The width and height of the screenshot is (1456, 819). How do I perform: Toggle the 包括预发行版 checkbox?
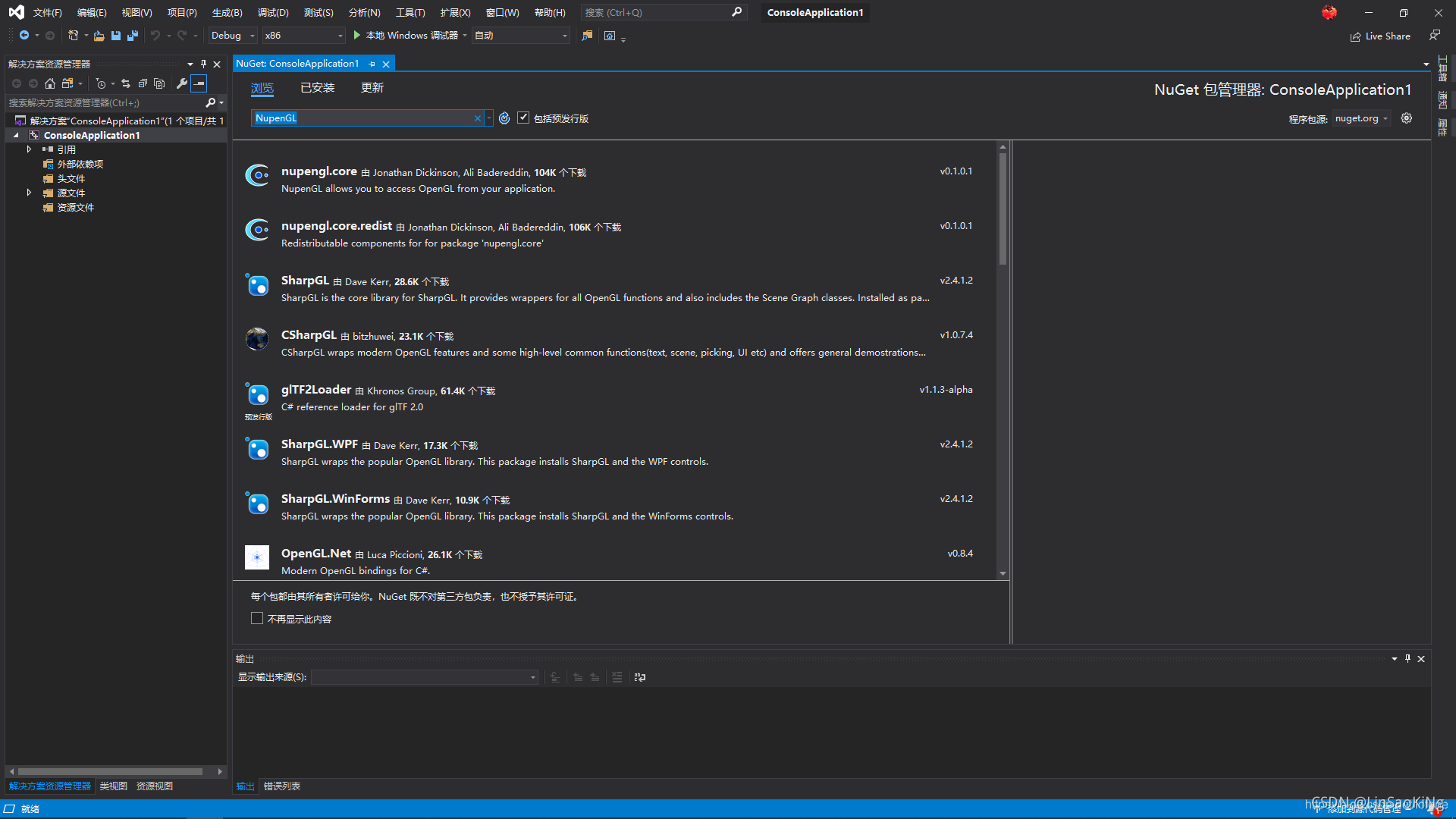coord(523,118)
